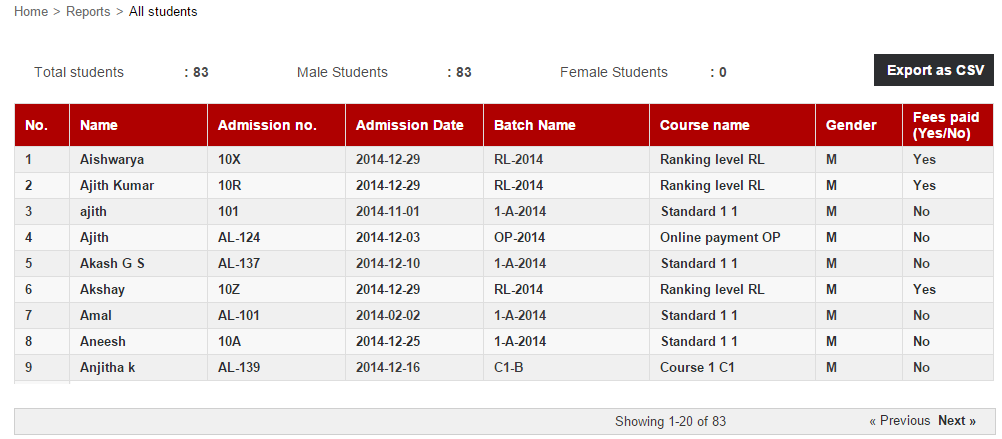1002x439 pixels.
Task: Click the Name column header
Action: click(x=99, y=125)
